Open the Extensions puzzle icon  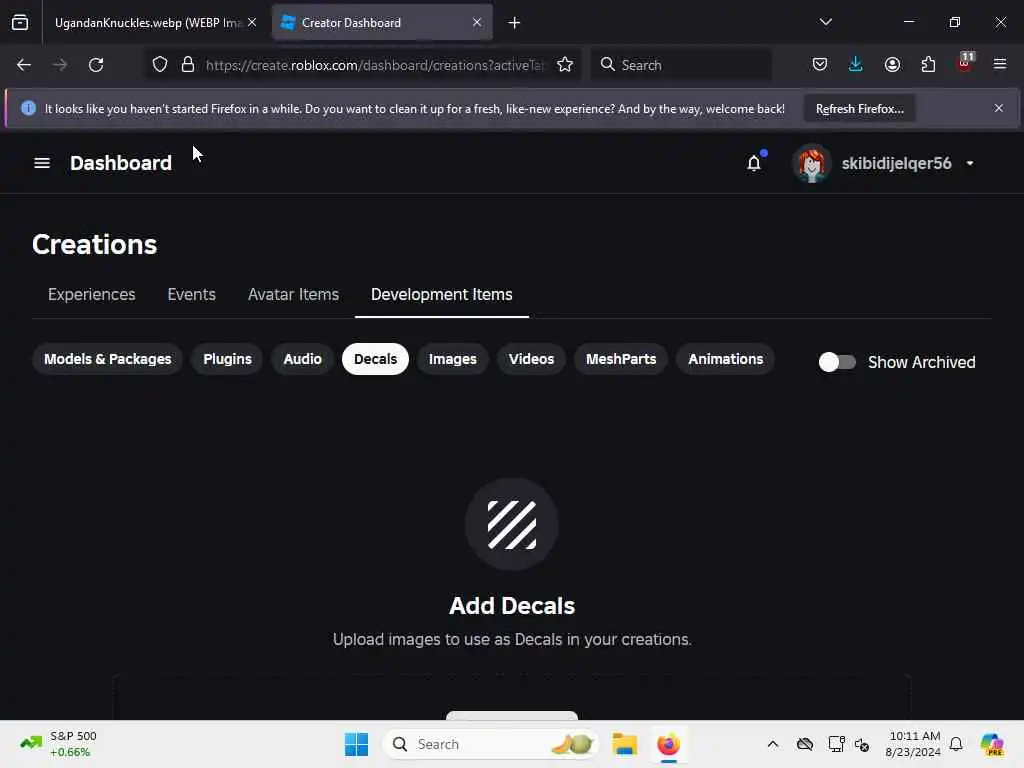928,65
